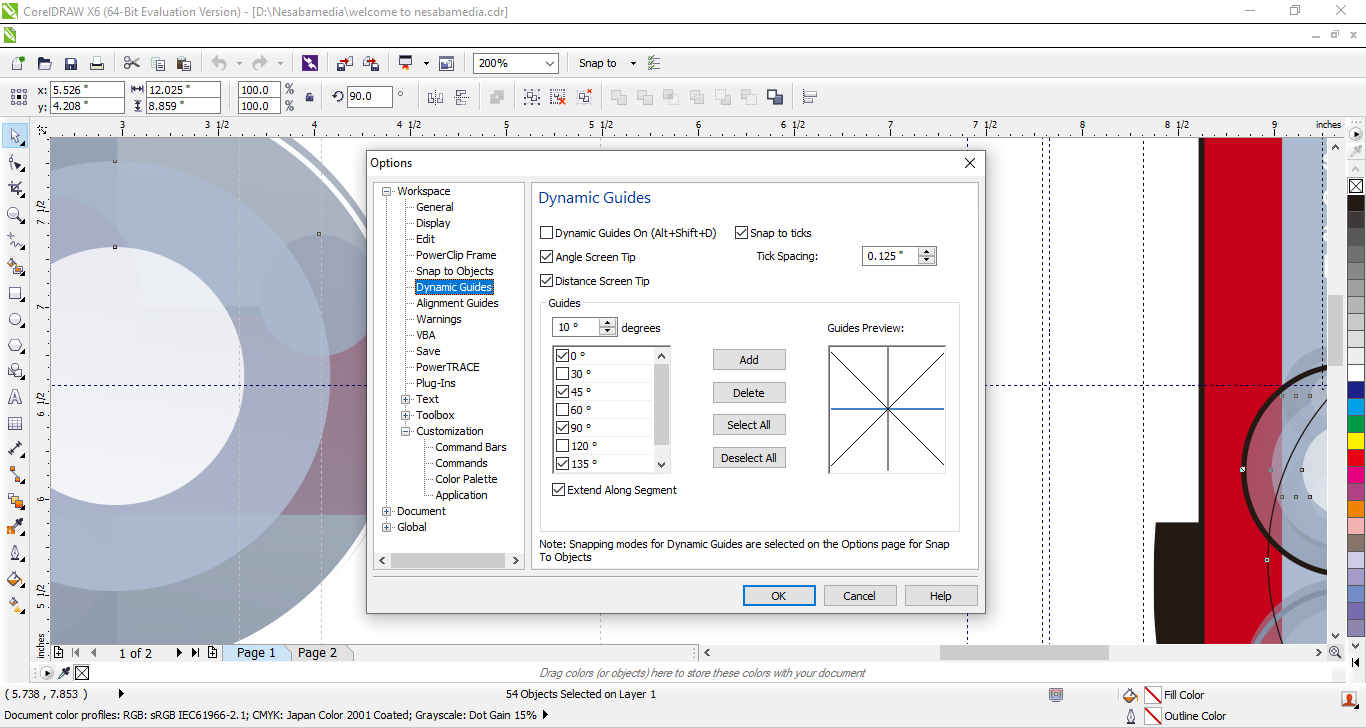This screenshot has width=1366, height=728.
Task: Check the 30° guide angle box
Action: (x=562, y=374)
